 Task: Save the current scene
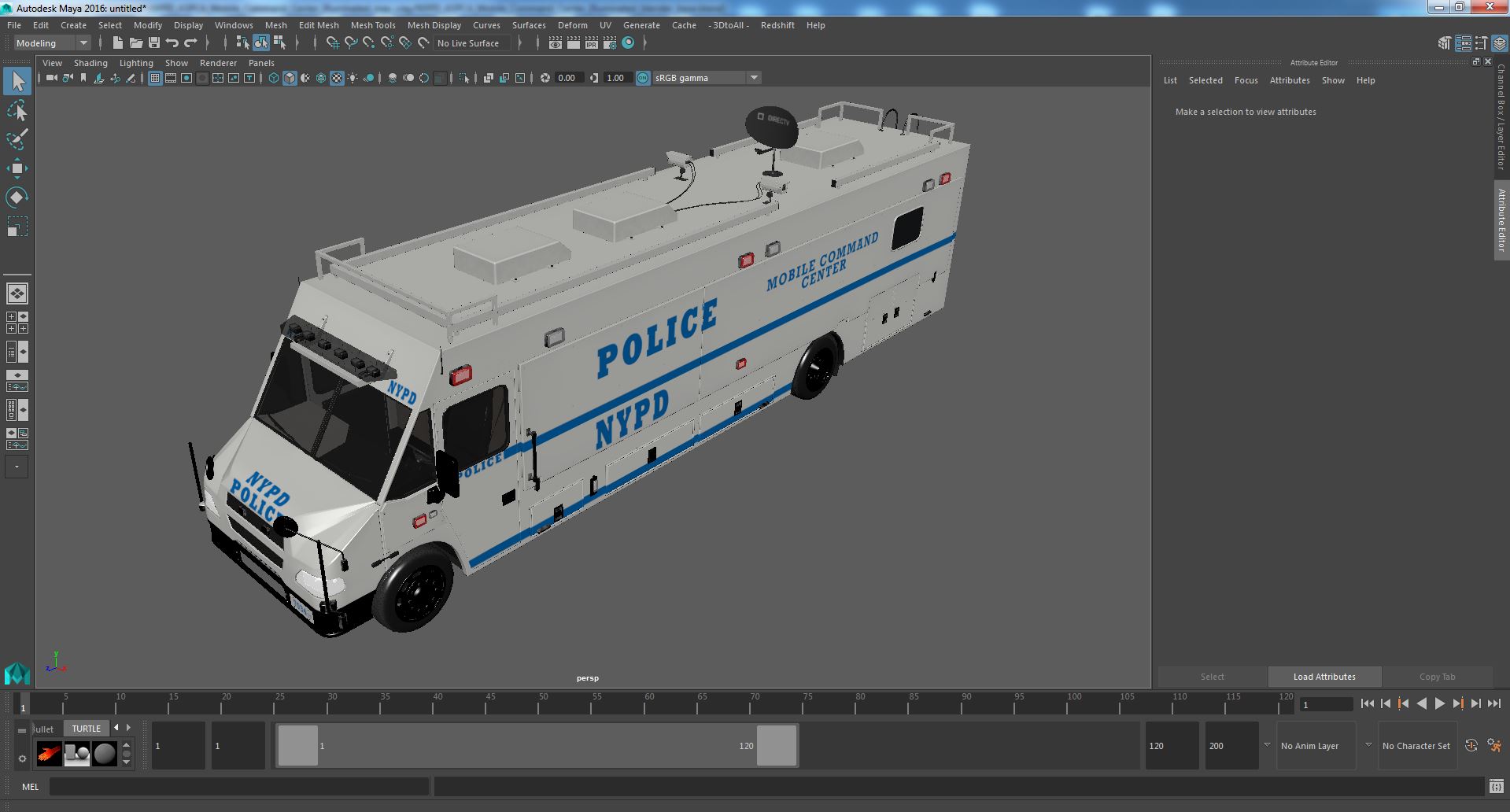pos(154,43)
